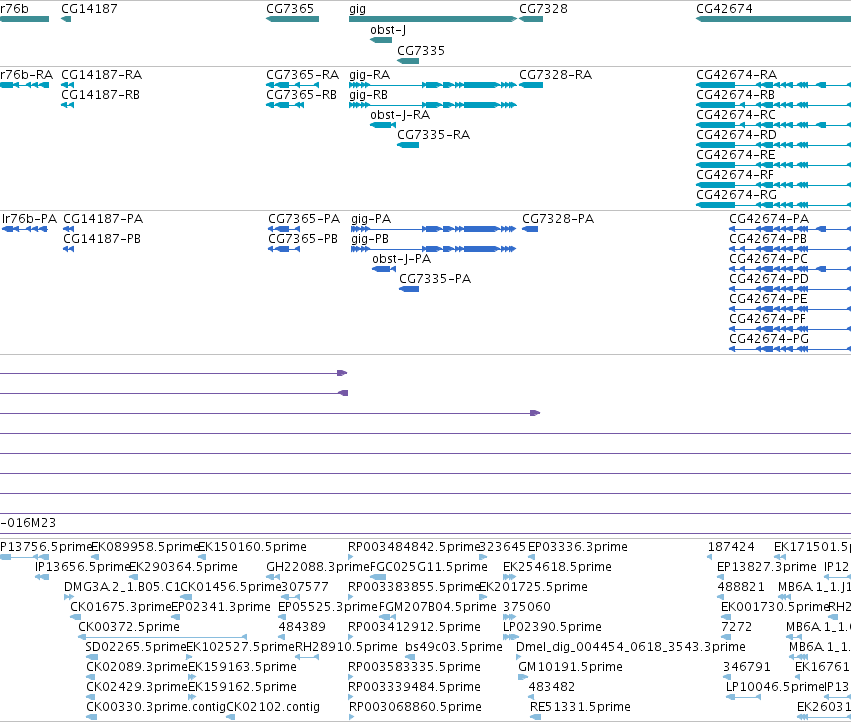The image size is (851, 722).
Task: Select EST CK00330.3prime.contig
Action: [156, 707]
